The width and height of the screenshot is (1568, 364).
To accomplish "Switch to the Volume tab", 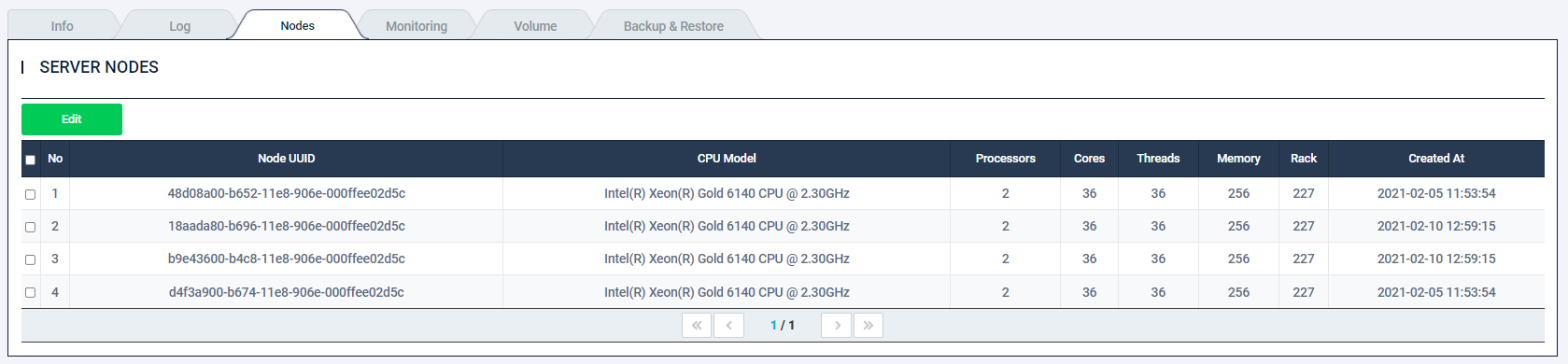I will click(x=535, y=26).
